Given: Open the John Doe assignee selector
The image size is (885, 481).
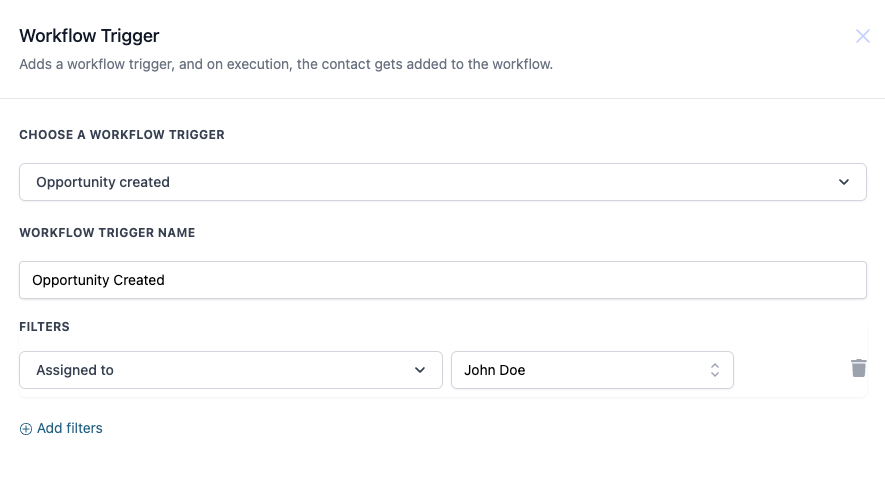Looking at the screenshot, I should click(x=592, y=370).
